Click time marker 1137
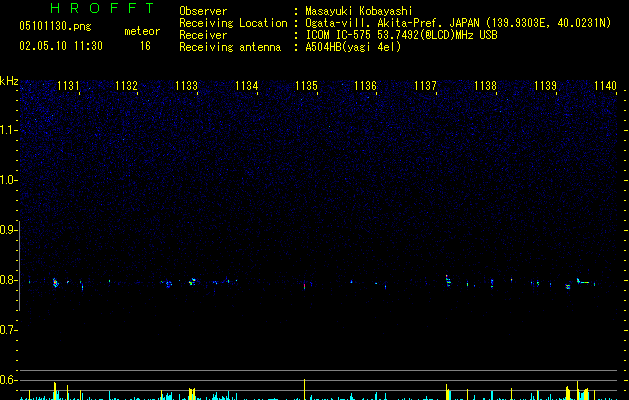This screenshot has height=400, width=629. (x=425, y=86)
